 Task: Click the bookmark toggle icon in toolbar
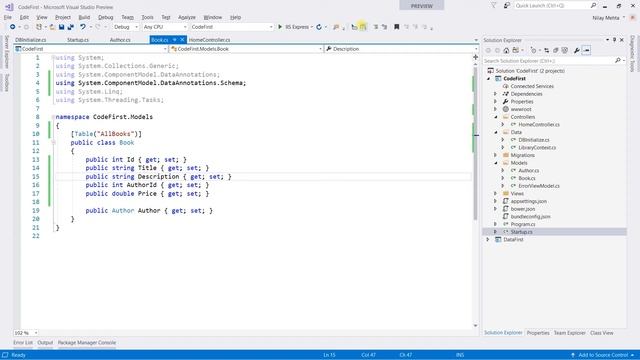(396, 27)
